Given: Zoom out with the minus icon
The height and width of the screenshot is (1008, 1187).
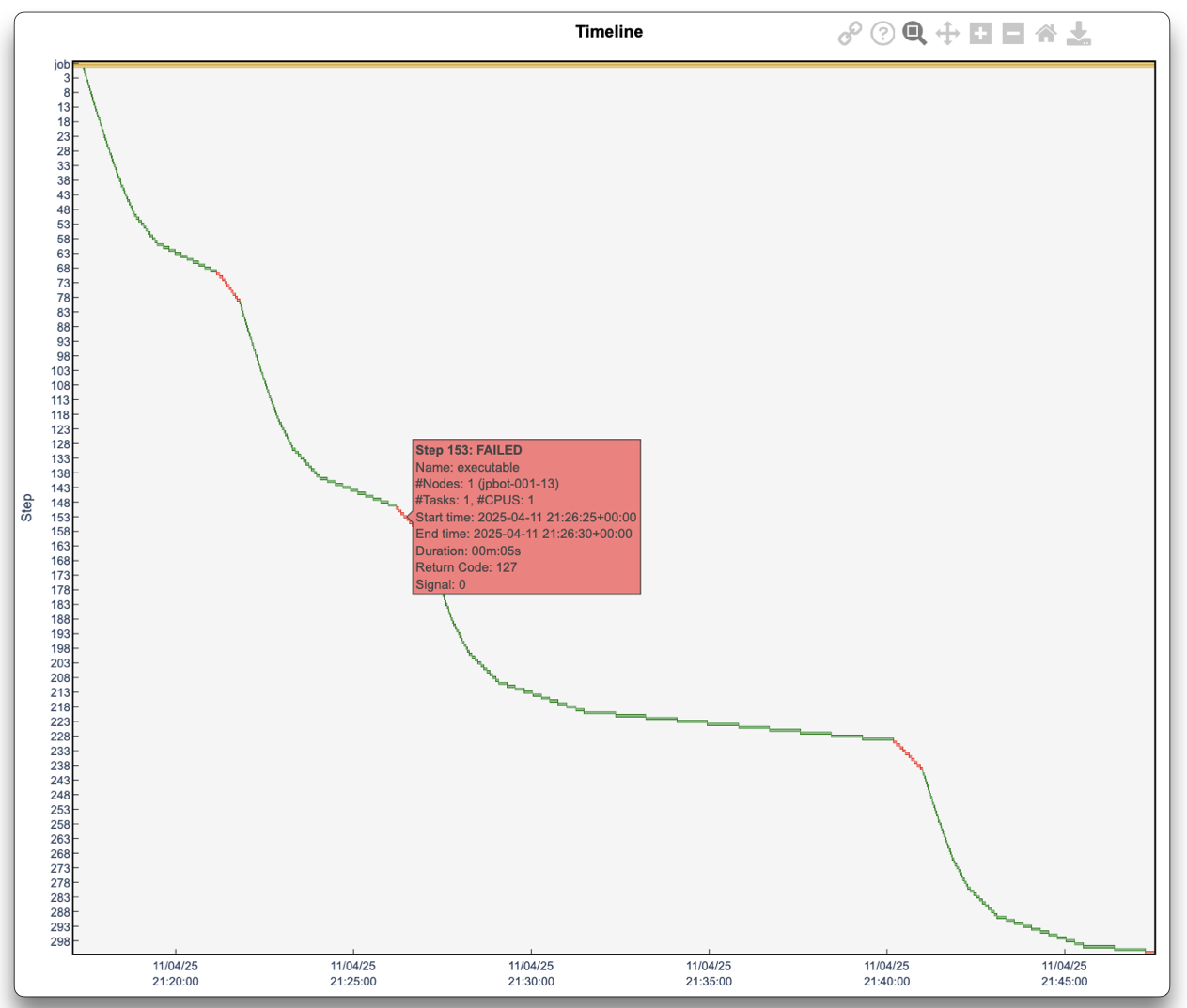Looking at the screenshot, I should pos(1013,34).
